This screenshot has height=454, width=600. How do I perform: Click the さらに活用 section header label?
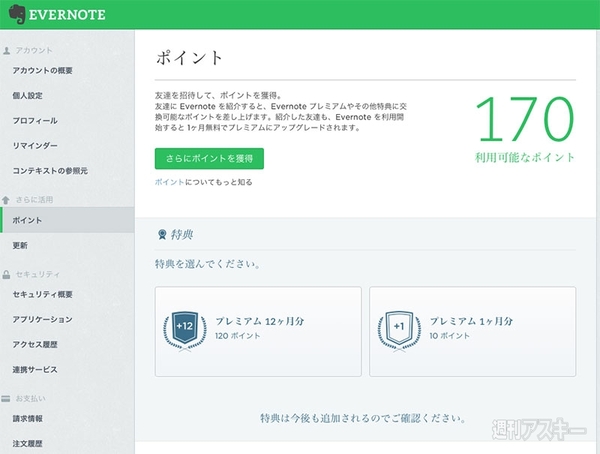pyautogui.click(x=34, y=200)
